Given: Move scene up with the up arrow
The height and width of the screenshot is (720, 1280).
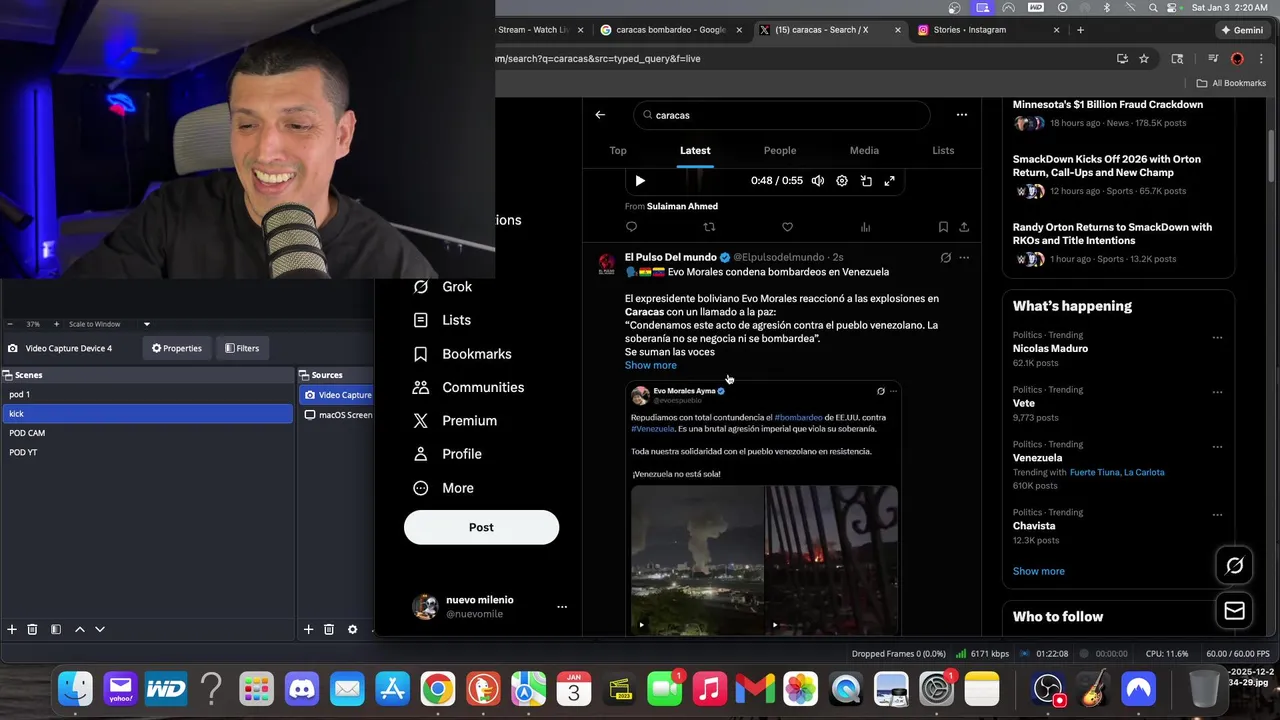Looking at the screenshot, I should click(x=80, y=629).
